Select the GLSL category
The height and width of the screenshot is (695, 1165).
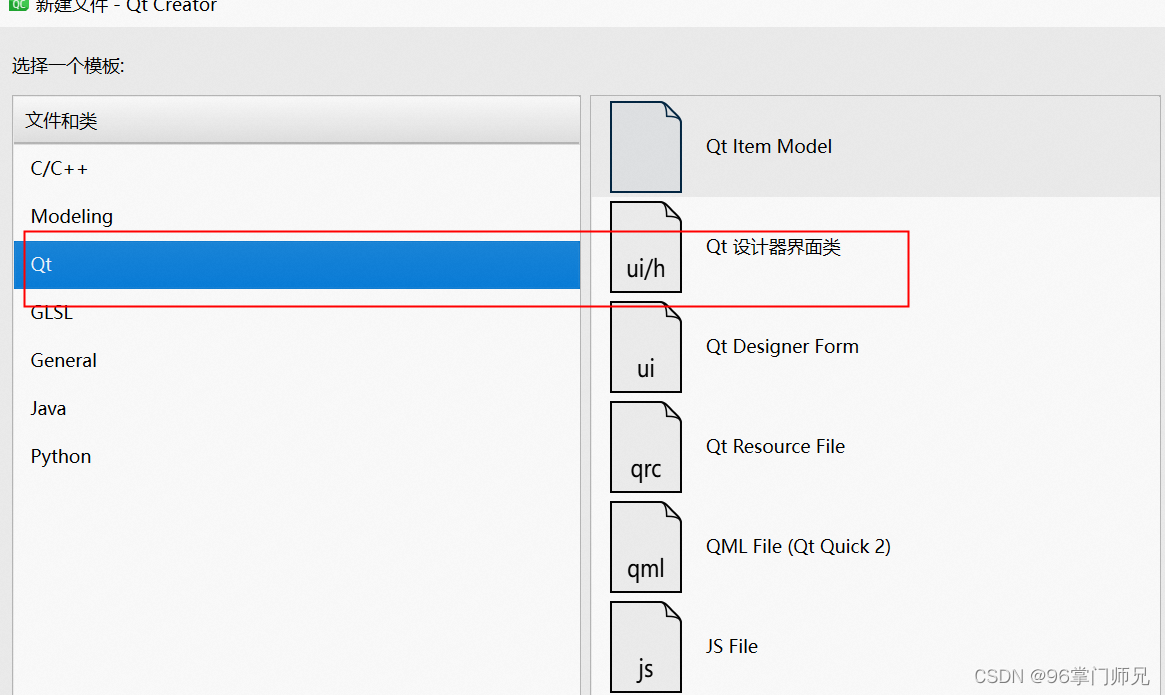click(x=51, y=312)
